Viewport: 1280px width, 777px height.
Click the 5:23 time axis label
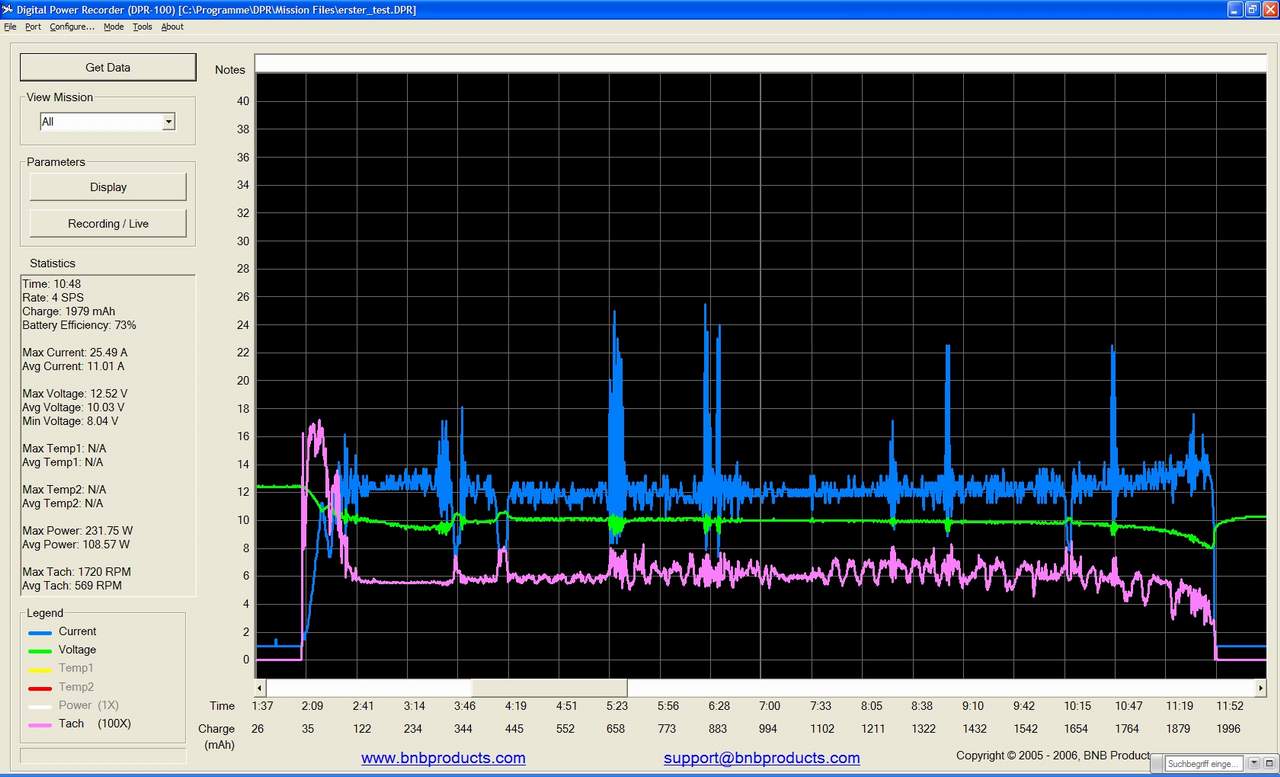click(617, 706)
